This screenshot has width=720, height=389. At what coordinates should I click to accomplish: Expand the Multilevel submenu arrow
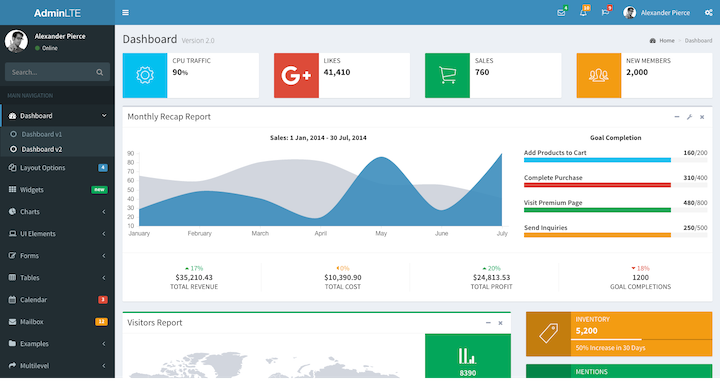104,366
